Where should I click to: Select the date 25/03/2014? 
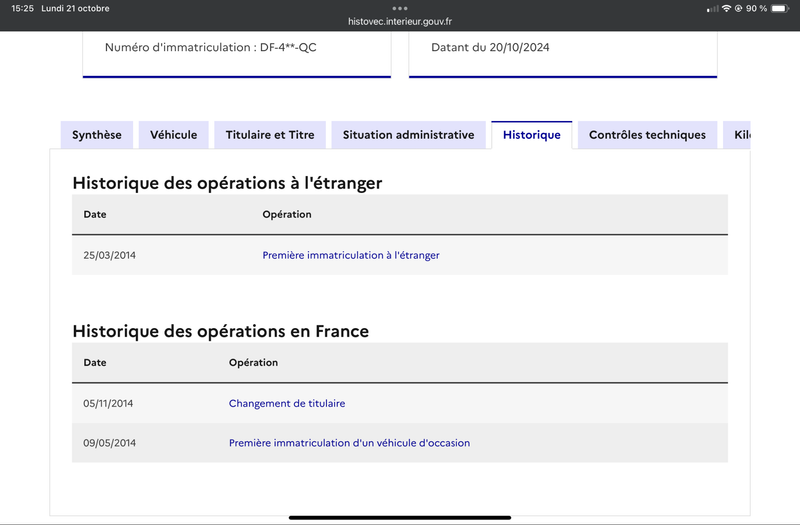(x=110, y=255)
